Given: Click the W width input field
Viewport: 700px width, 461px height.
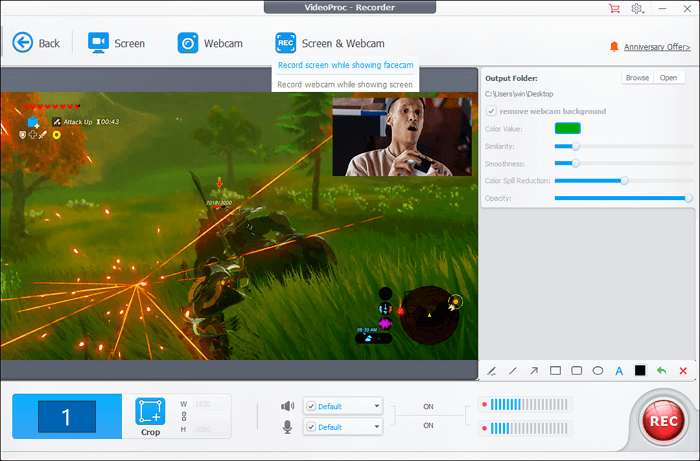Looking at the screenshot, I should [x=210, y=404].
